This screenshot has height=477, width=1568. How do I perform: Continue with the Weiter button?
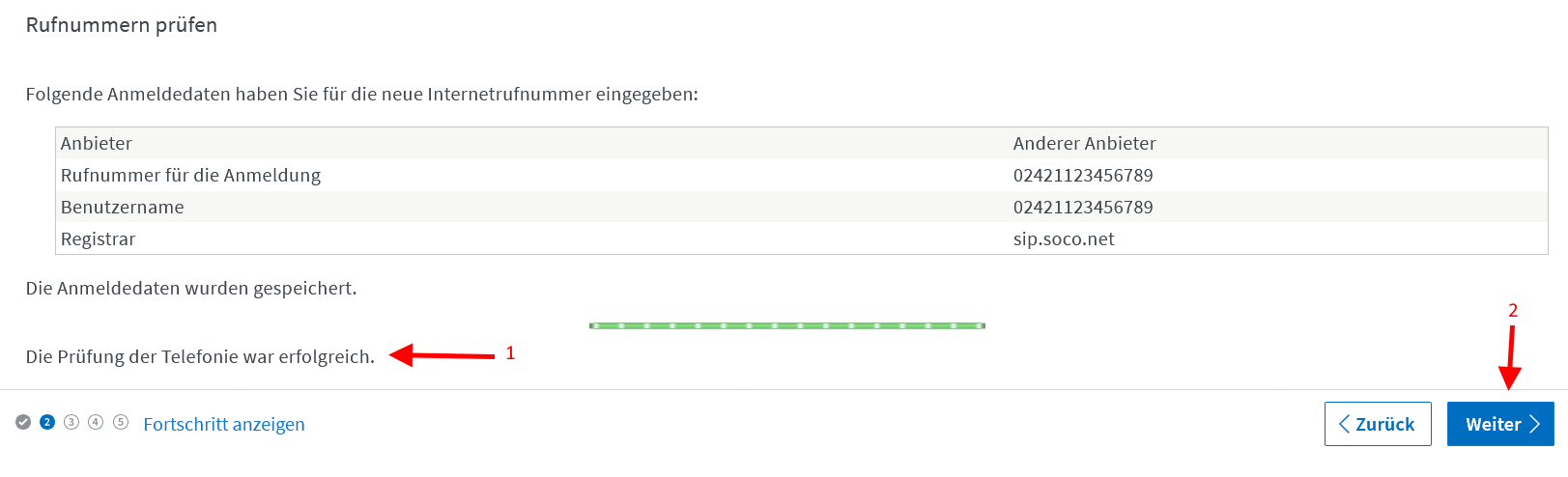pyautogui.click(x=1500, y=424)
